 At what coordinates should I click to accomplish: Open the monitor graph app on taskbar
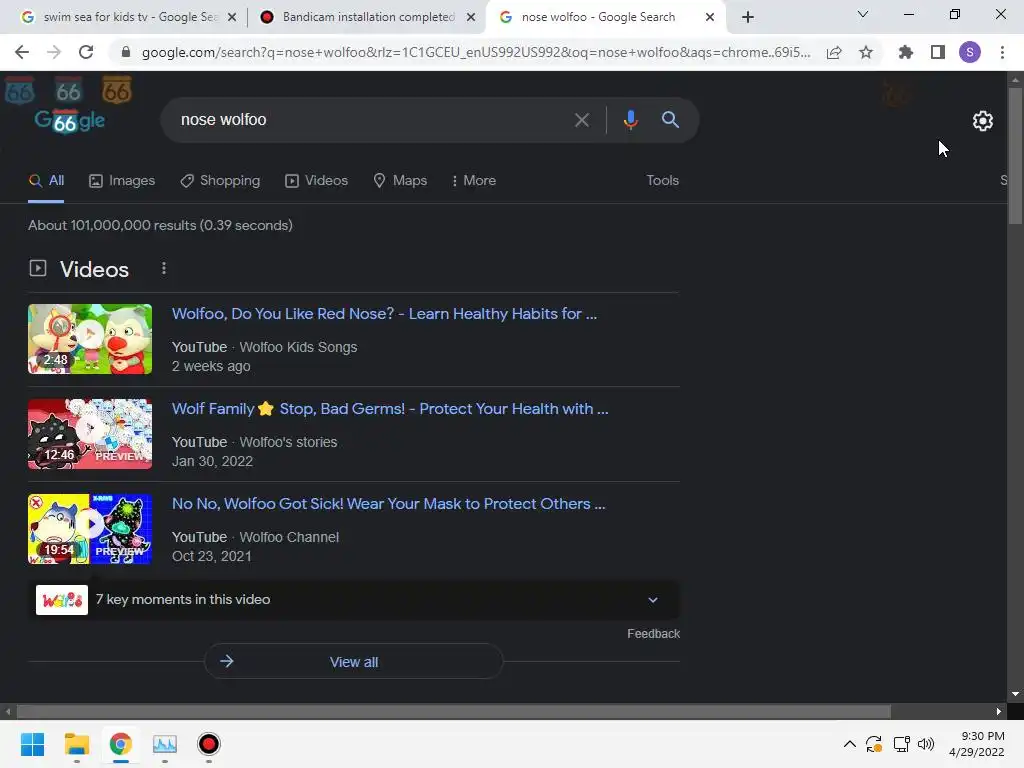(165, 744)
